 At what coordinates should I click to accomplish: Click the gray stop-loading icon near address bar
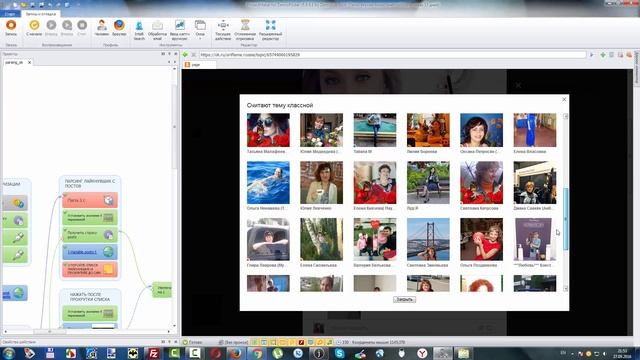click(194, 55)
